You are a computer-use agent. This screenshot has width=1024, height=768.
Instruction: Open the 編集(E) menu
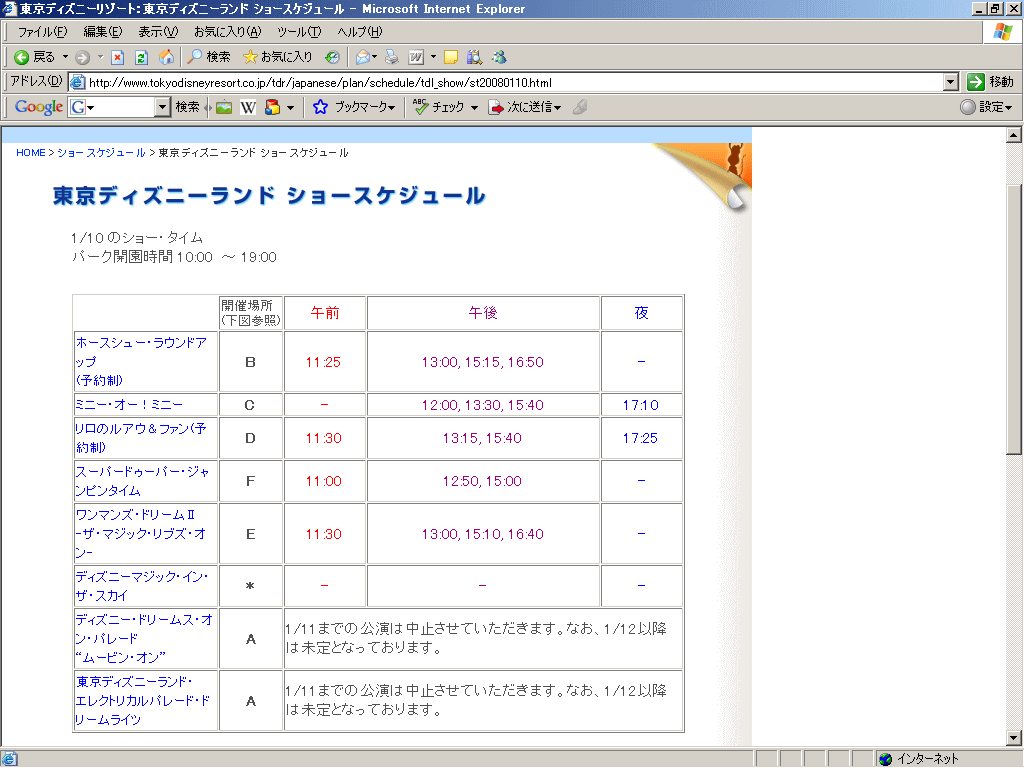tap(103, 31)
